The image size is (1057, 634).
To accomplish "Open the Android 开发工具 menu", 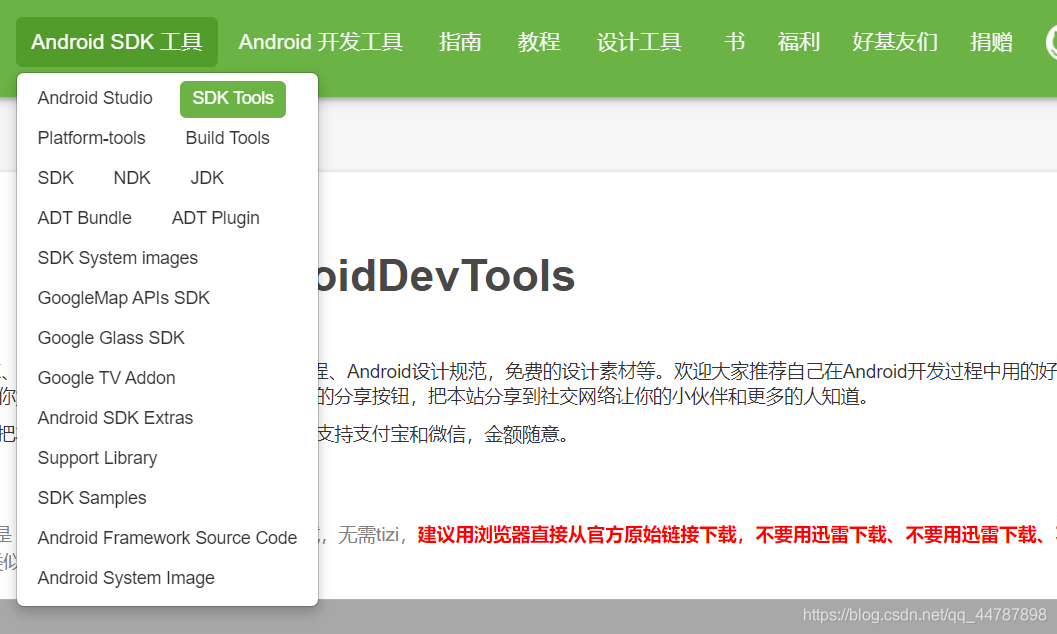I will (321, 42).
